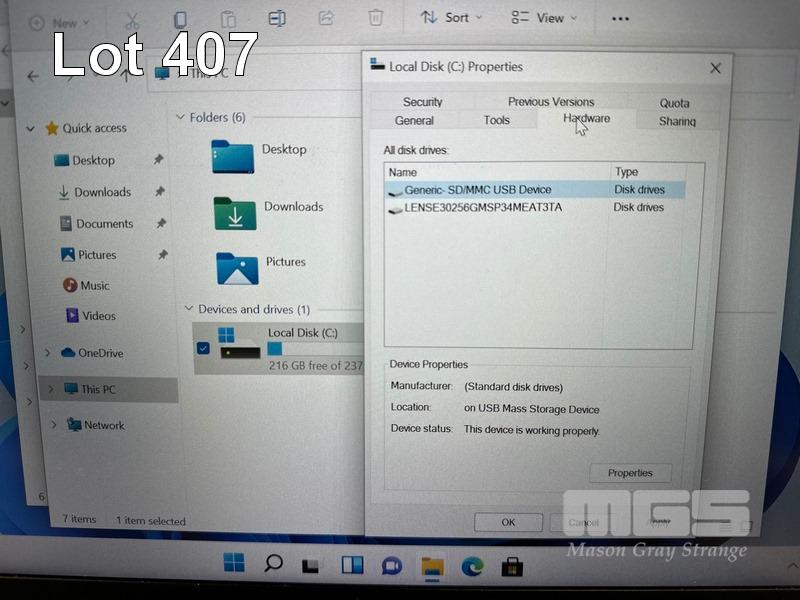Launch Microsoft Edge from the taskbar
The width and height of the screenshot is (800, 600).
click(472, 565)
